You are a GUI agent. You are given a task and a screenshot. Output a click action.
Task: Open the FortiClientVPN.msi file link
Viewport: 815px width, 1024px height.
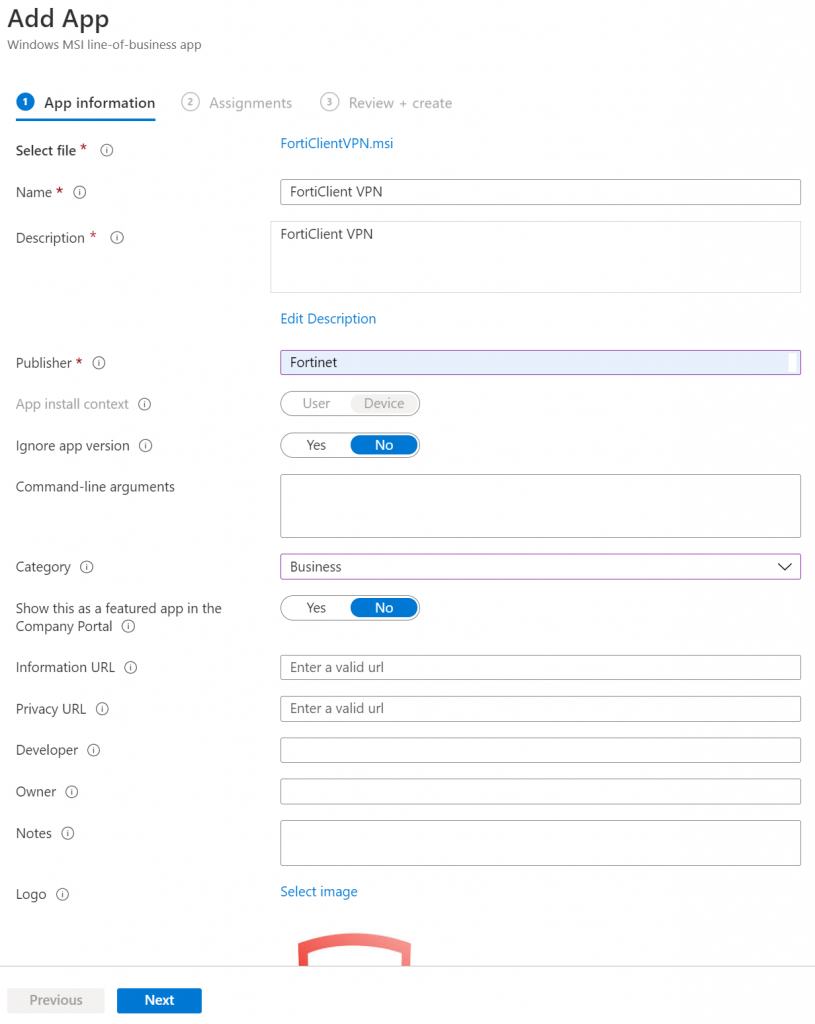coord(337,144)
